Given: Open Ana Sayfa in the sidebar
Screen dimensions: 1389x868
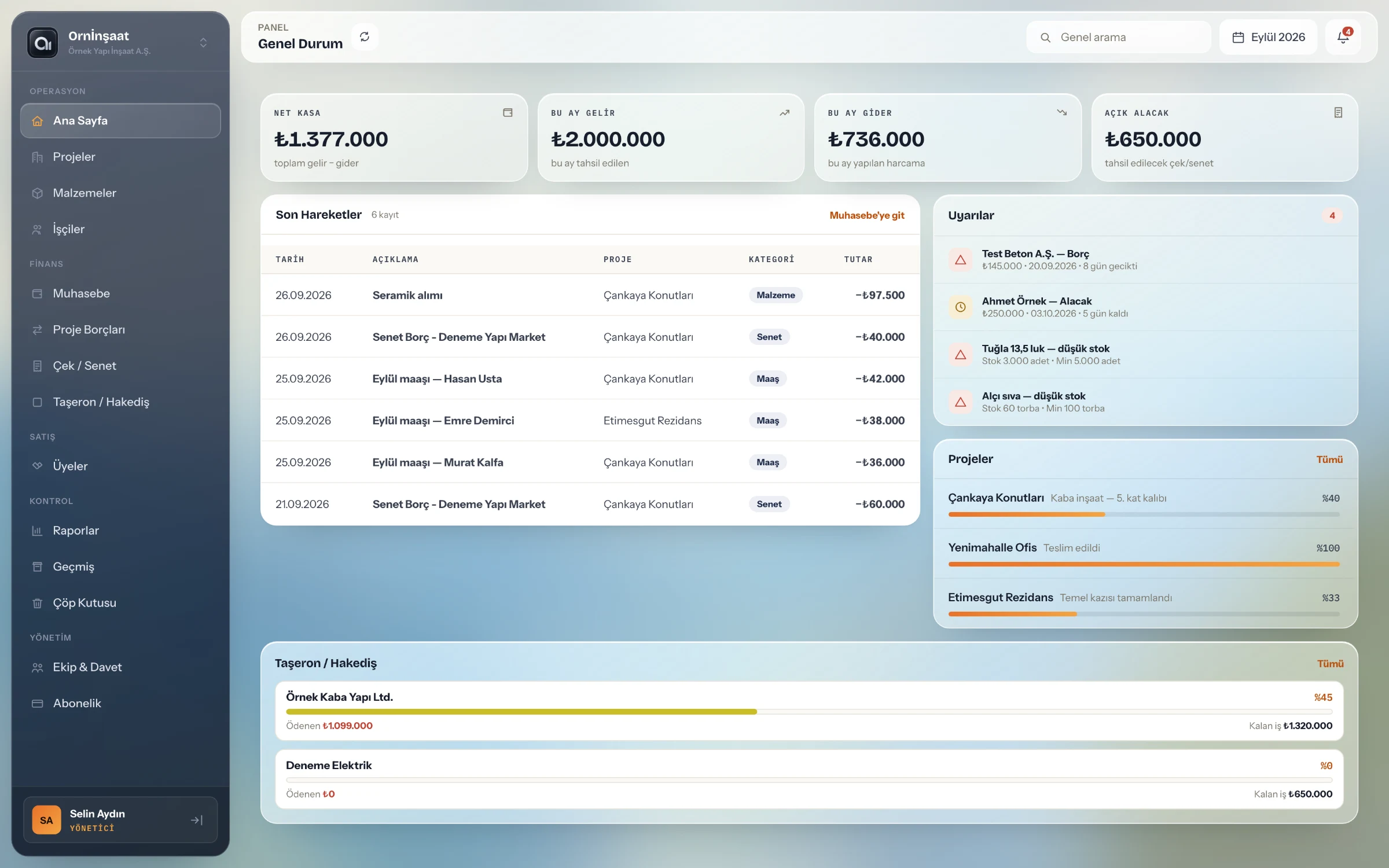Looking at the screenshot, I should 120,120.
